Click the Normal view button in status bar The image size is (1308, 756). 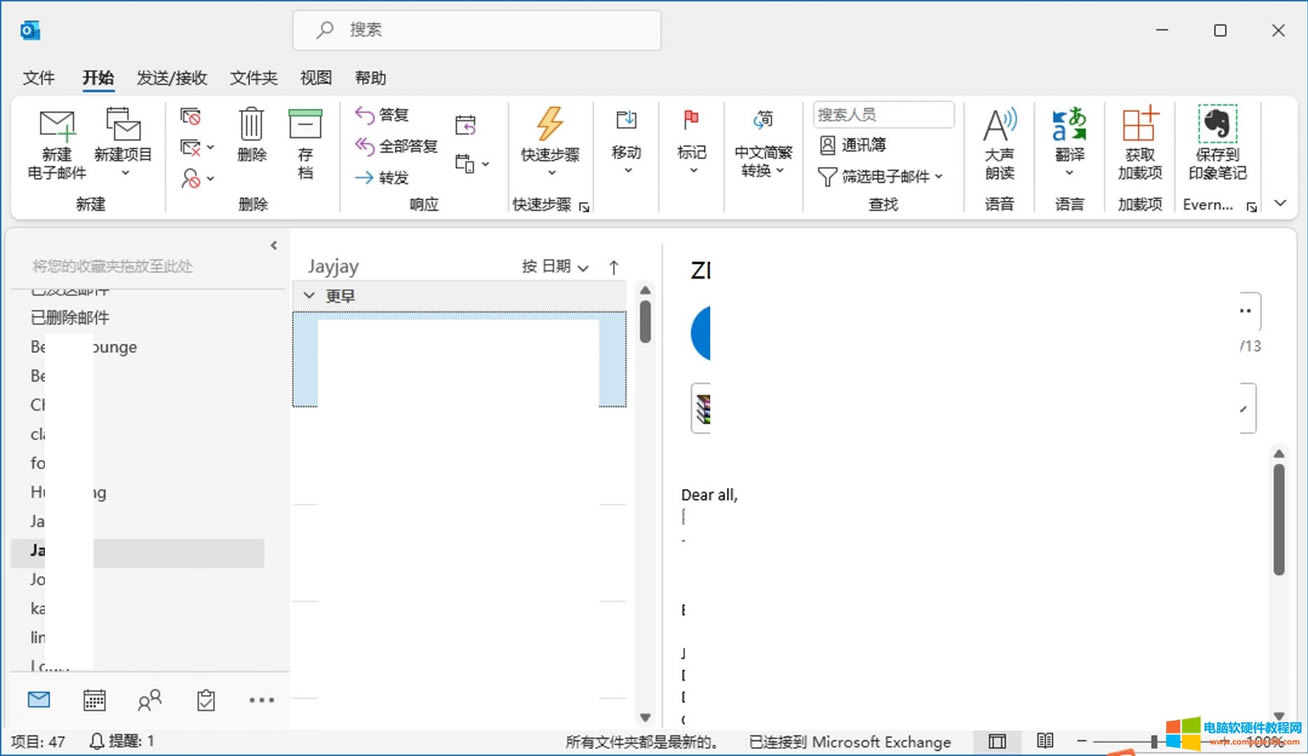click(997, 741)
